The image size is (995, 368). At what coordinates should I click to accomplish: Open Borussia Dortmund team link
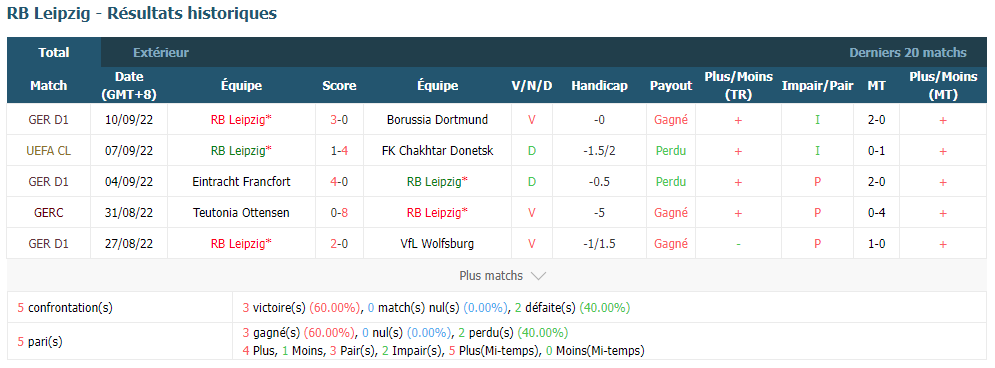tap(437, 119)
